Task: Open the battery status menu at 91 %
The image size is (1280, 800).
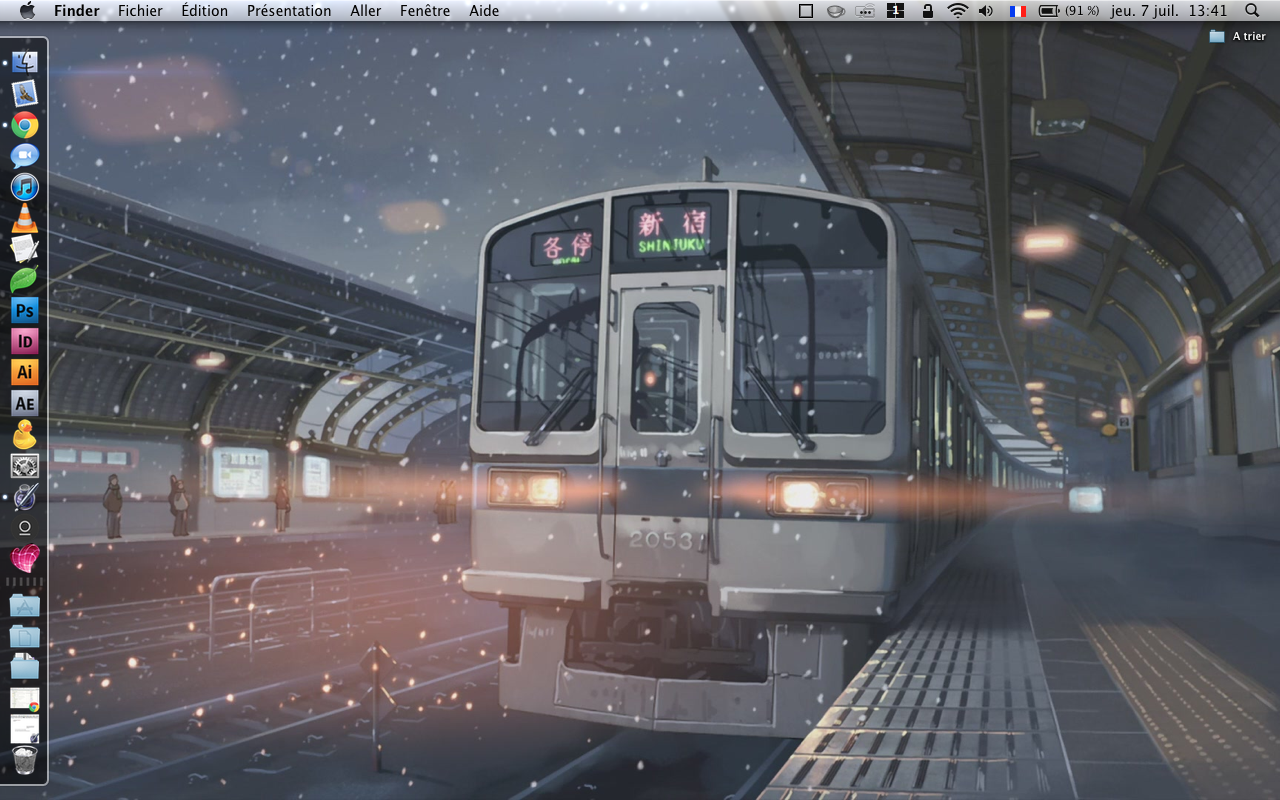Action: [1069, 11]
